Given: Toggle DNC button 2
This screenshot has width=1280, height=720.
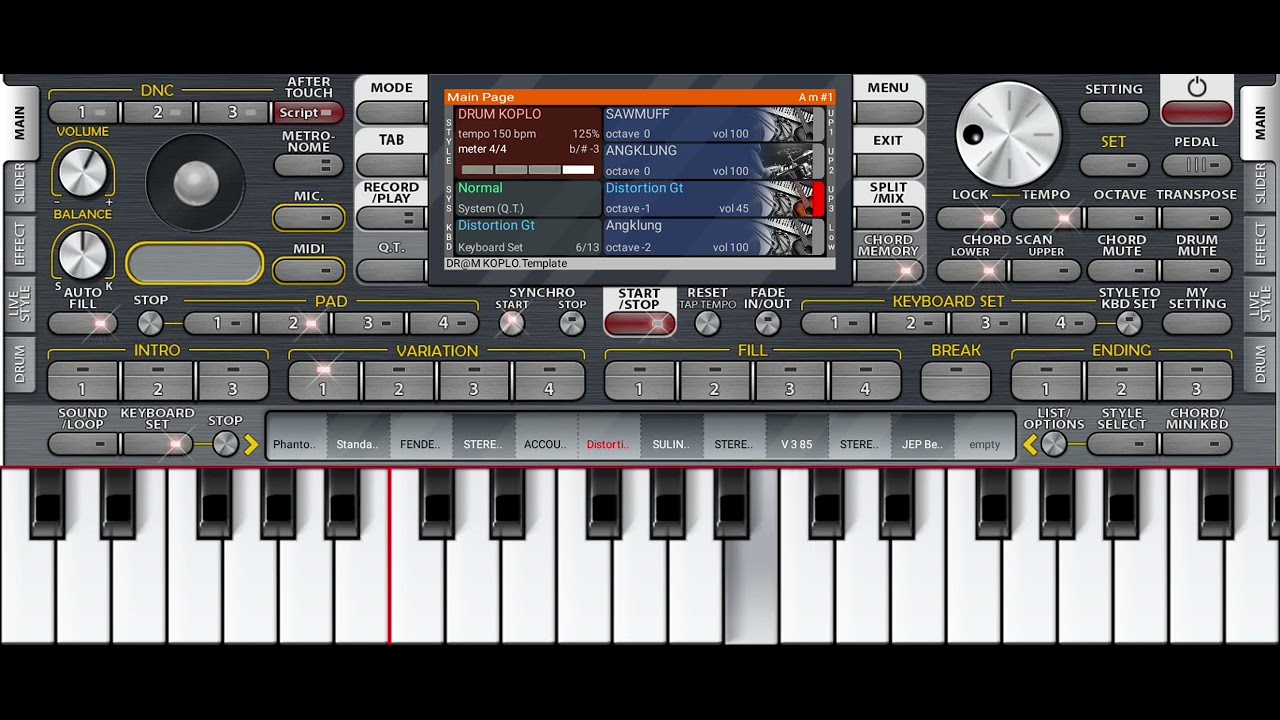Looking at the screenshot, I should click(x=159, y=112).
